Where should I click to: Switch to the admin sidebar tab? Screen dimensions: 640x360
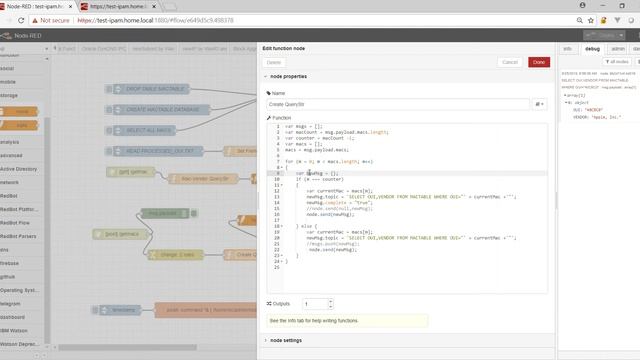(x=618, y=49)
